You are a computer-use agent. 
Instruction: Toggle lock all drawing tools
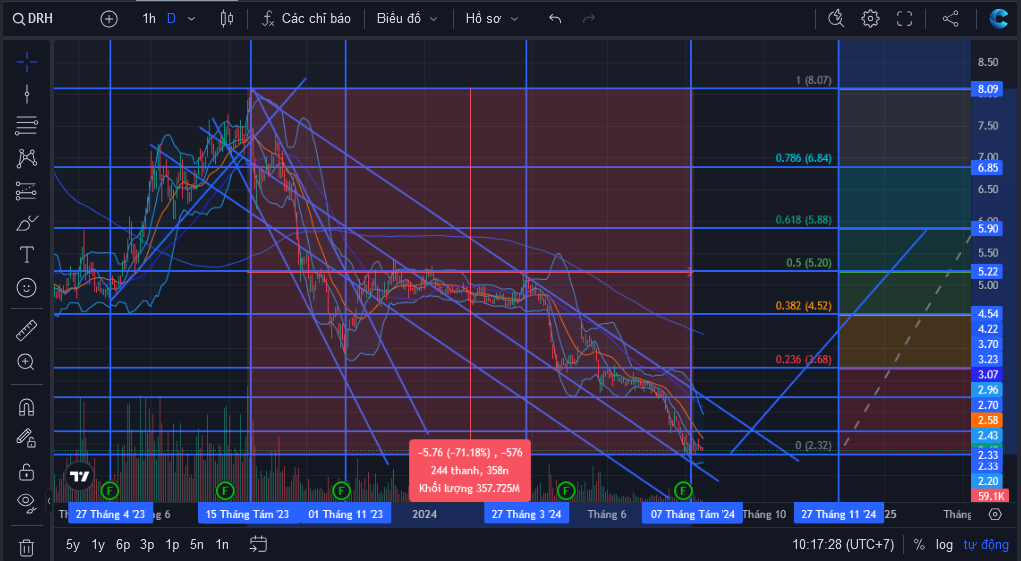click(x=27, y=470)
